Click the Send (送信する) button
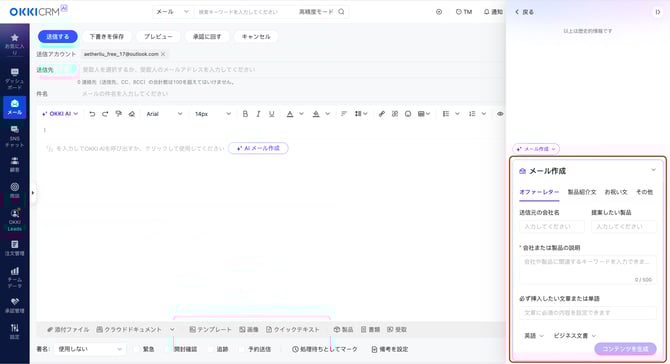Image resolution: width=670 pixels, height=364 pixels. 58,37
